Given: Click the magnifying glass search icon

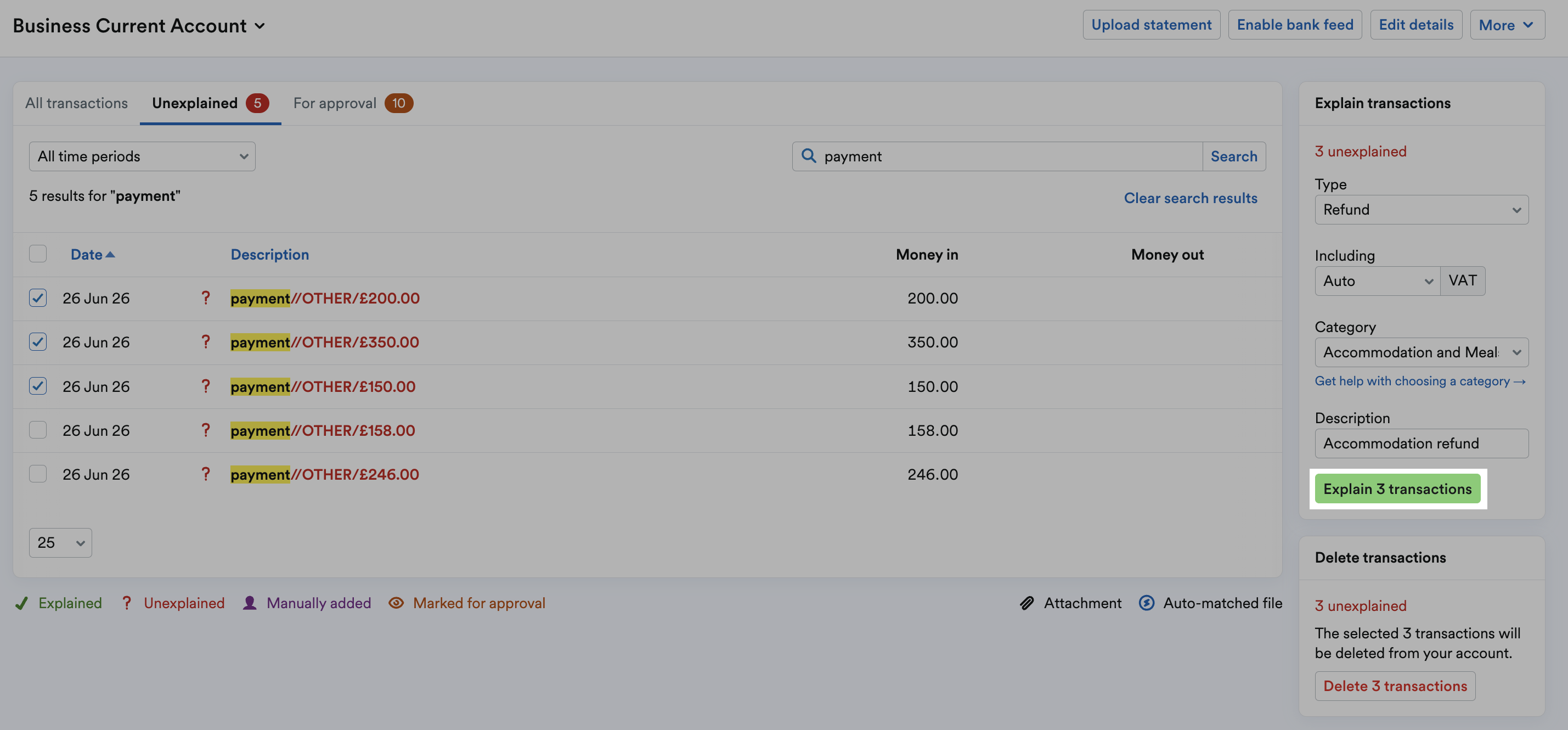Looking at the screenshot, I should (x=808, y=156).
